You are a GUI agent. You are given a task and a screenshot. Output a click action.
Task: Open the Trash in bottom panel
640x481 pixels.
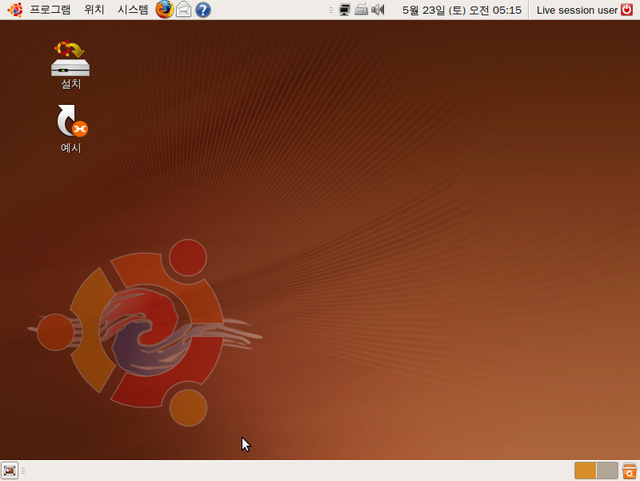click(630, 470)
